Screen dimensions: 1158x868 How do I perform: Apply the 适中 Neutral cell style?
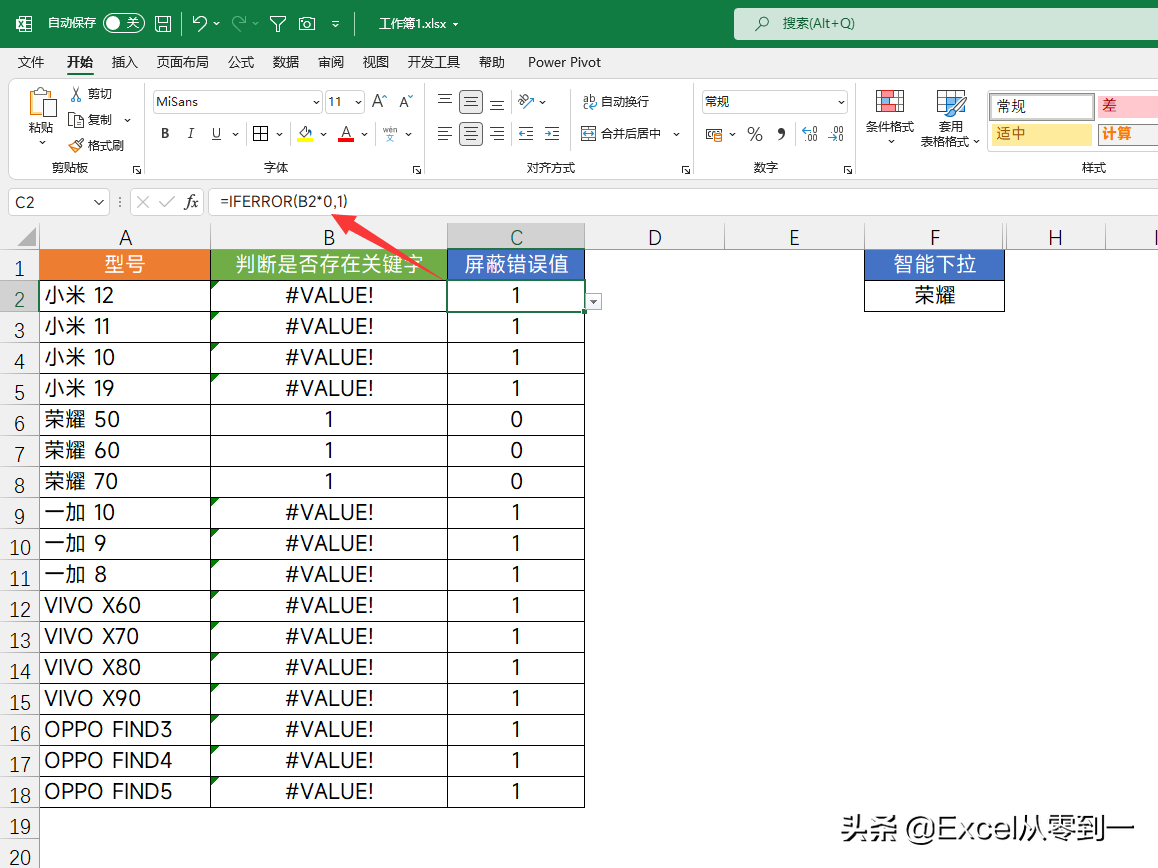pos(1041,134)
